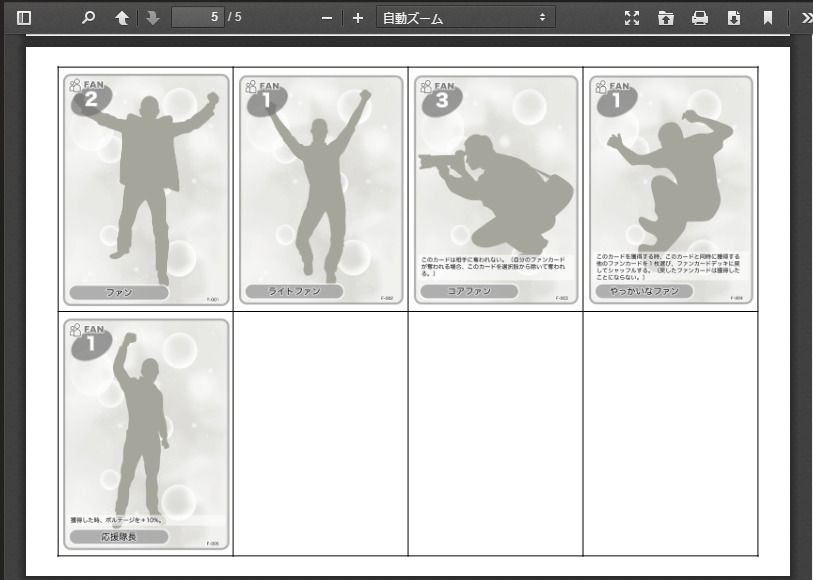Click the next page down arrow
This screenshot has width=813, height=580.
(153, 18)
